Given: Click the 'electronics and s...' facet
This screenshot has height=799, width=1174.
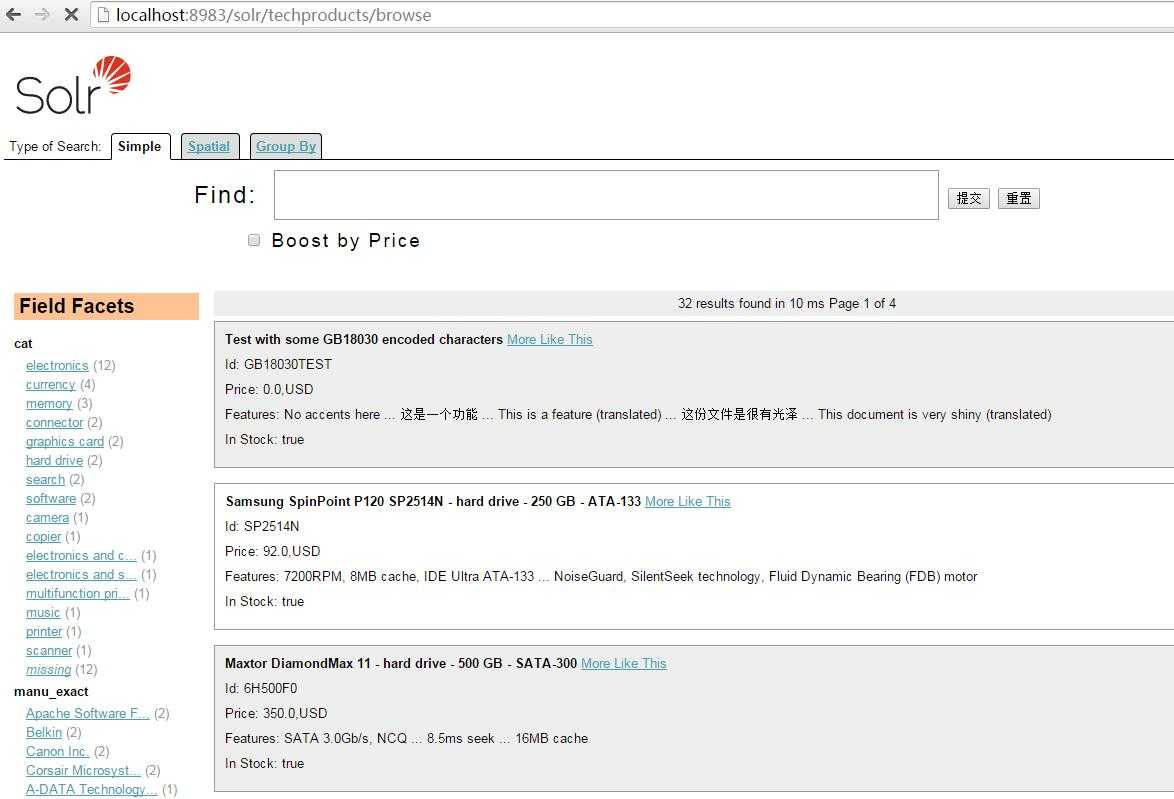Looking at the screenshot, I should point(81,574).
